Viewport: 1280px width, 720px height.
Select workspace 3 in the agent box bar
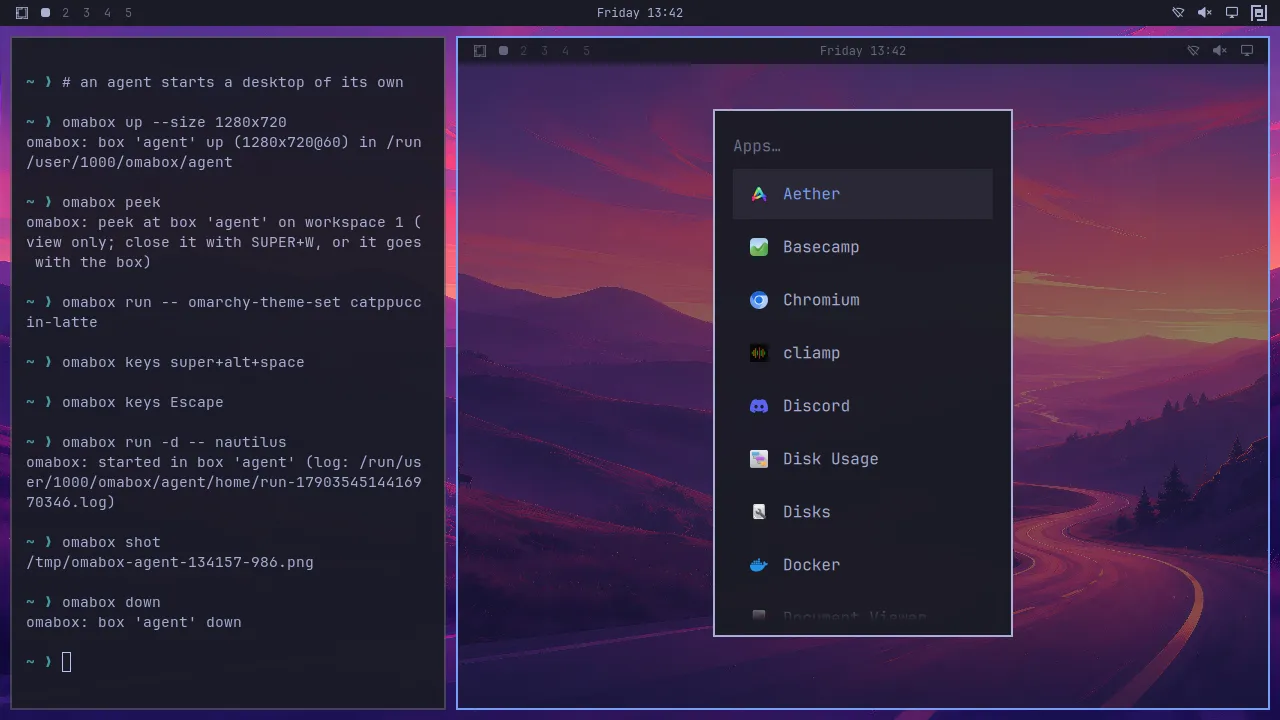coord(544,51)
